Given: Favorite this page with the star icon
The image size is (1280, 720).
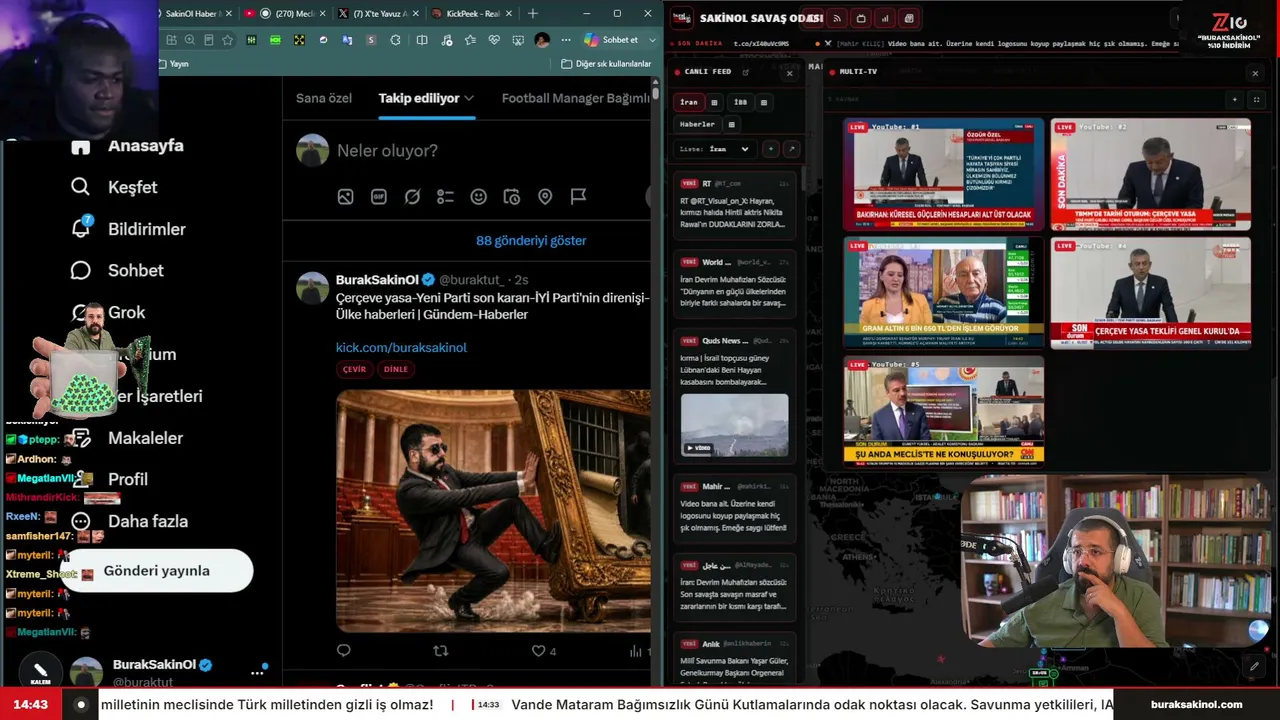Looking at the screenshot, I should [227, 40].
